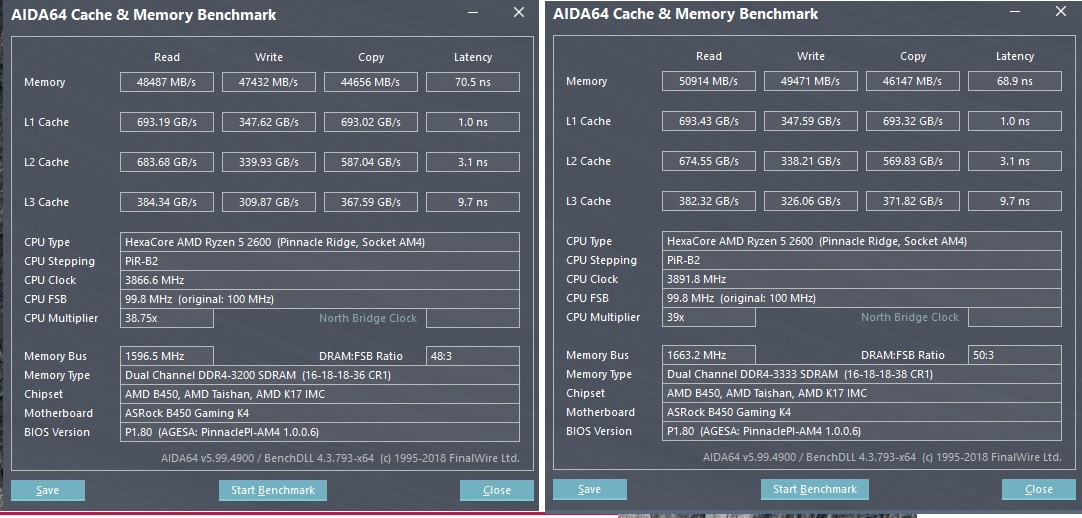Click the L3 Cache Write value 326.06 GB/s
Viewport: 1082px width, 518px height.
click(811, 201)
